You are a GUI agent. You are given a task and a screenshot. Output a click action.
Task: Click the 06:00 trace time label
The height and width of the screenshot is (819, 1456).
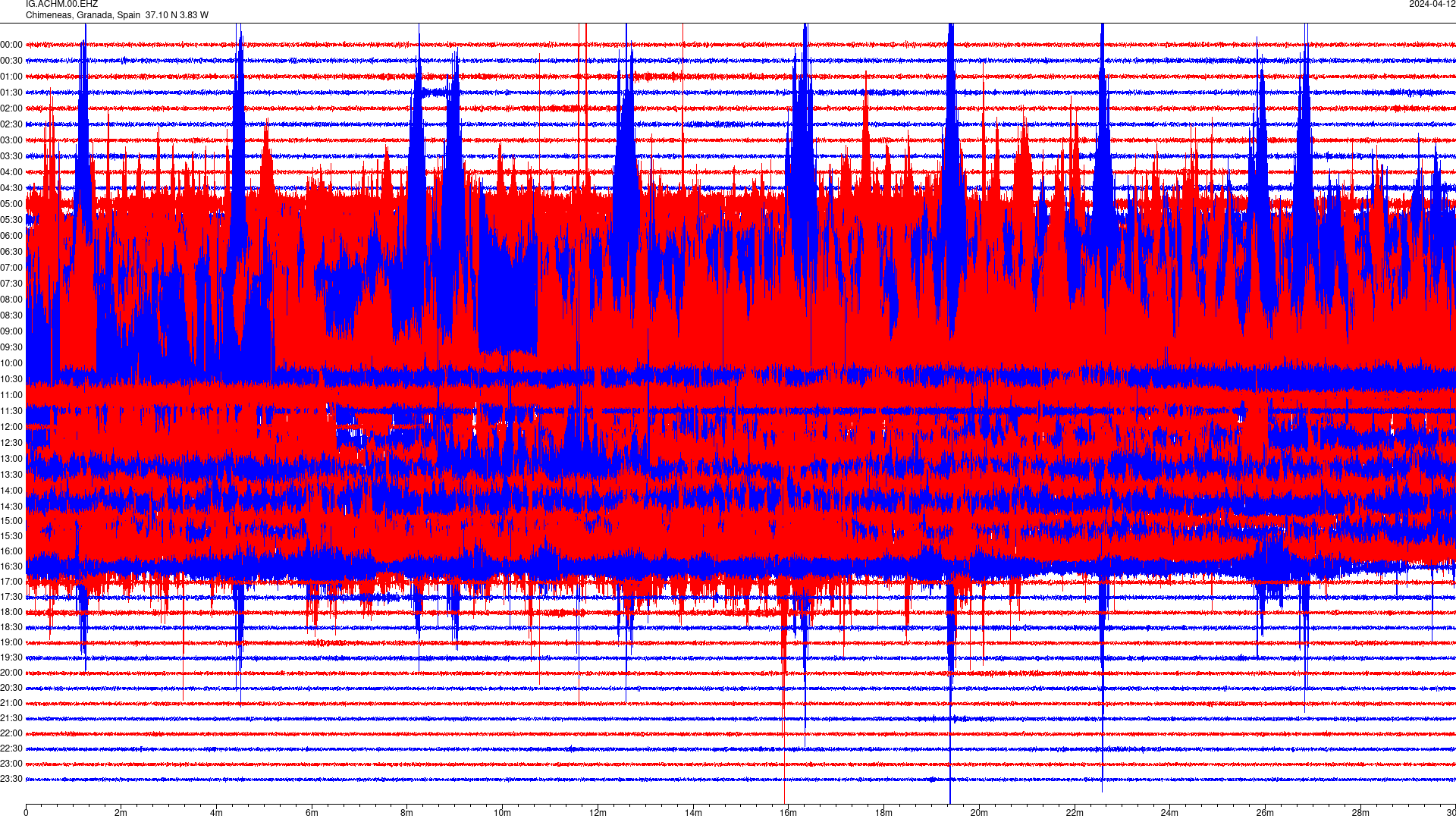[11, 236]
